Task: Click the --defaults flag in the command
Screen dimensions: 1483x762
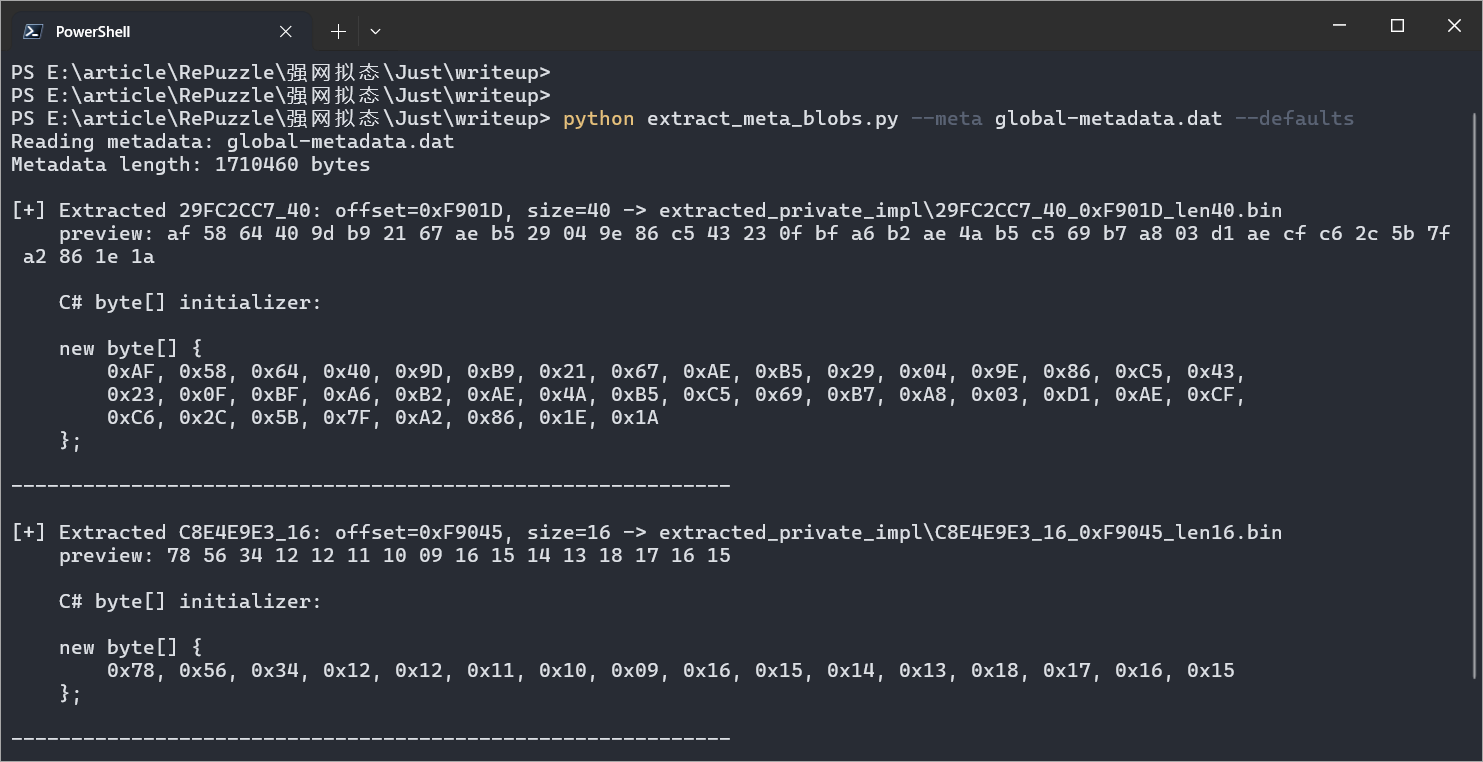Action: click(x=1294, y=118)
